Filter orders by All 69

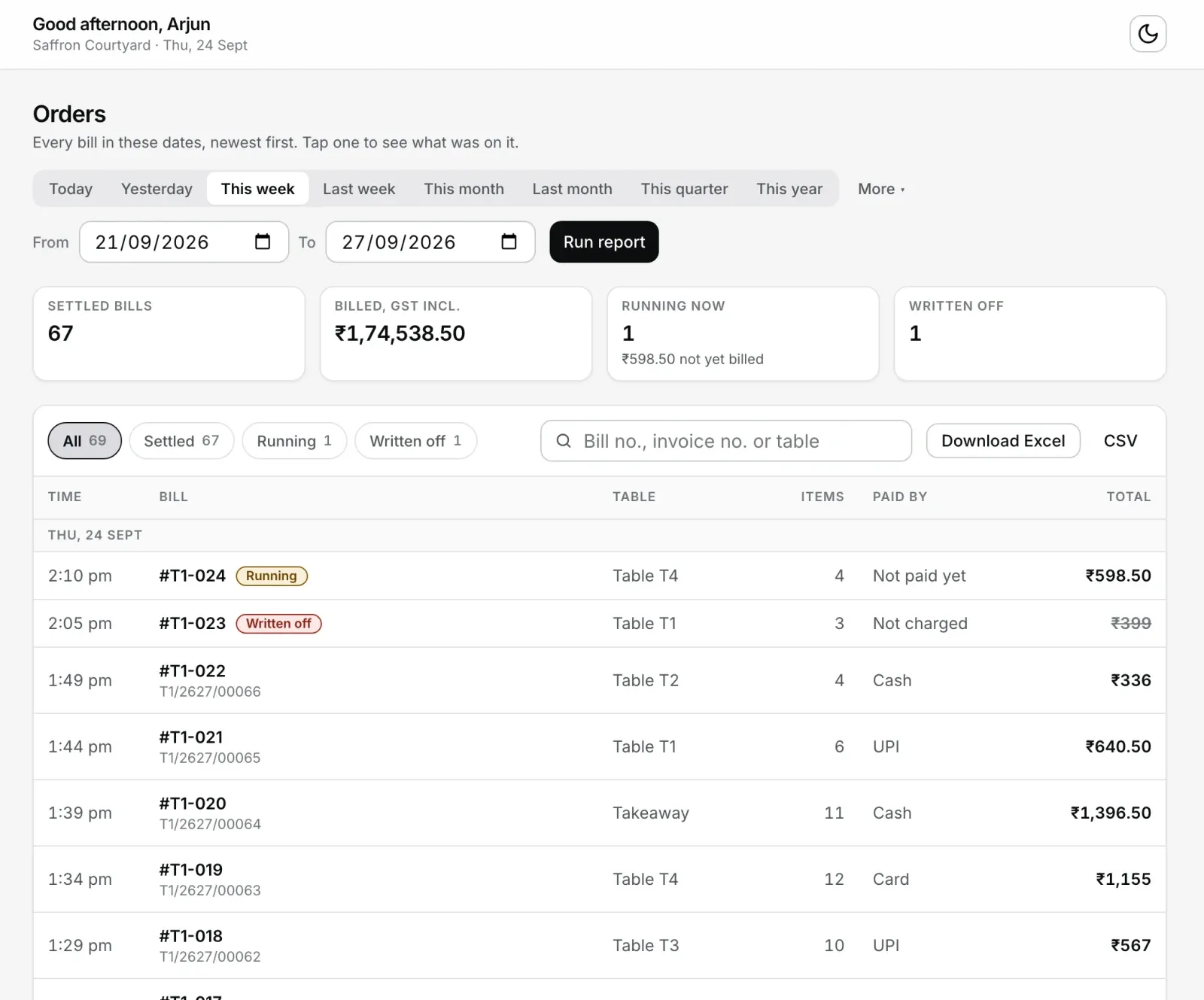[x=84, y=441]
